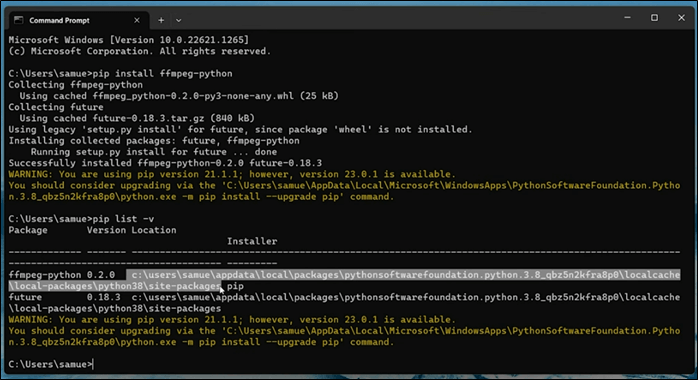Click the 'pip install ffmpeg-python' command text
This screenshot has height=380, width=698.
(x=162, y=73)
